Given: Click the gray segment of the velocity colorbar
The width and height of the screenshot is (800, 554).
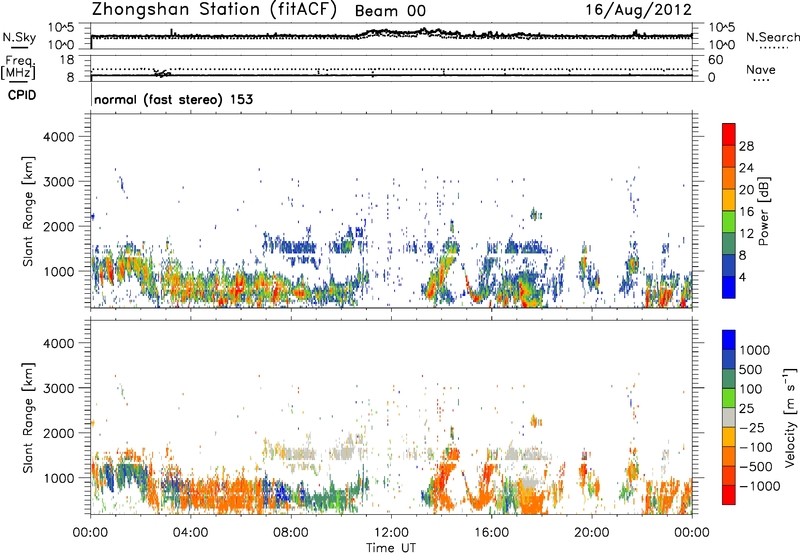Looking at the screenshot, I should tap(729, 417).
